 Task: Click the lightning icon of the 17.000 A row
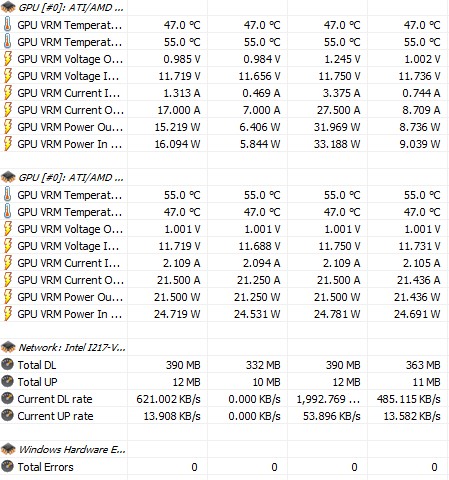(7, 110)
